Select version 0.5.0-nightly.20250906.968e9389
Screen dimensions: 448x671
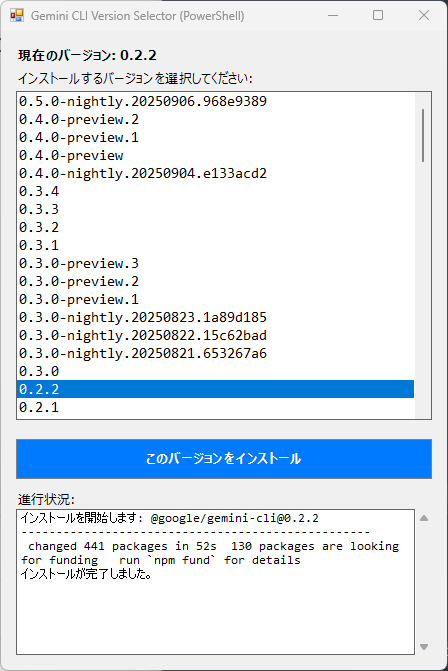215,101
